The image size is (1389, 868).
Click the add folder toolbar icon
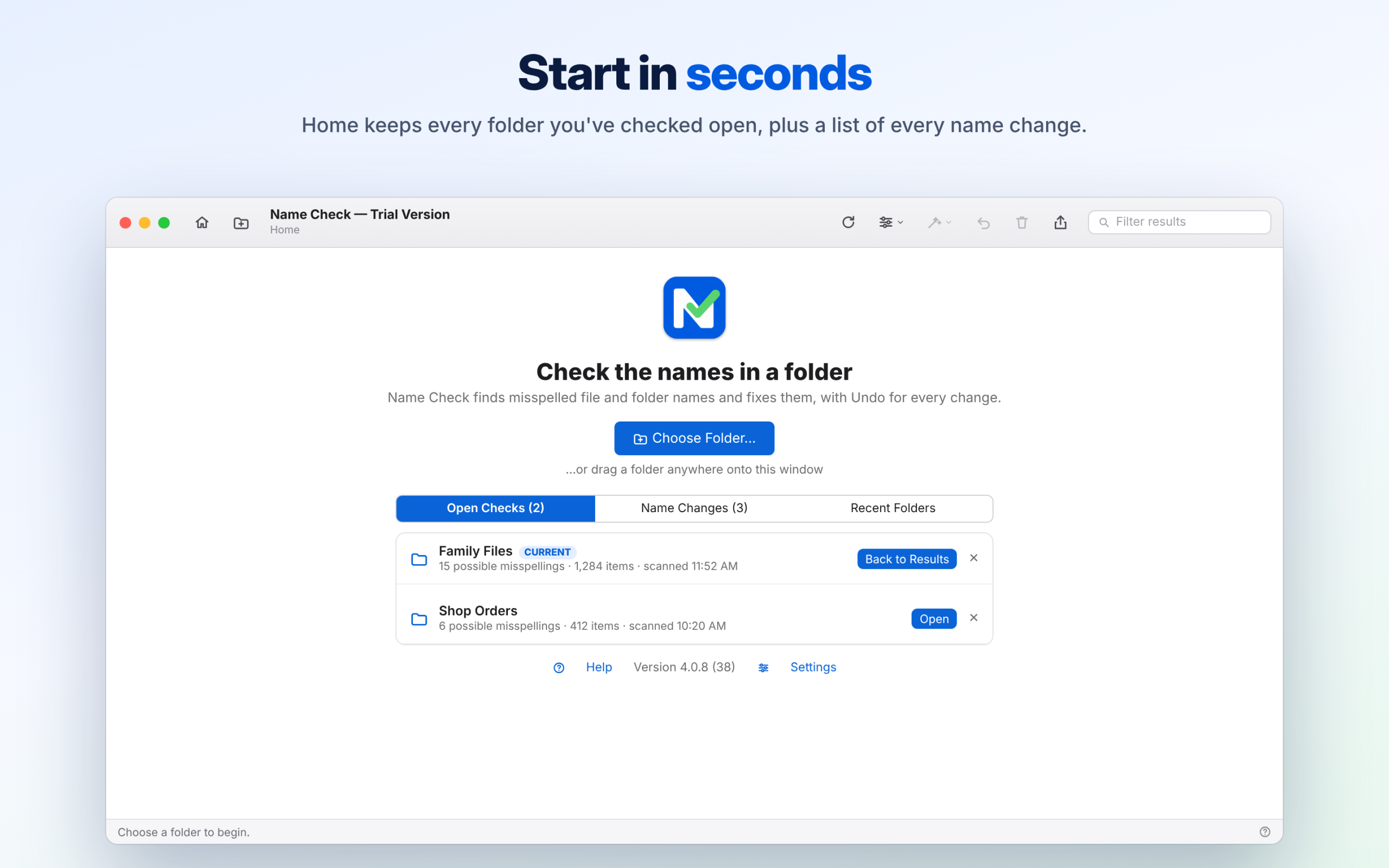click(x=241, y=223)
